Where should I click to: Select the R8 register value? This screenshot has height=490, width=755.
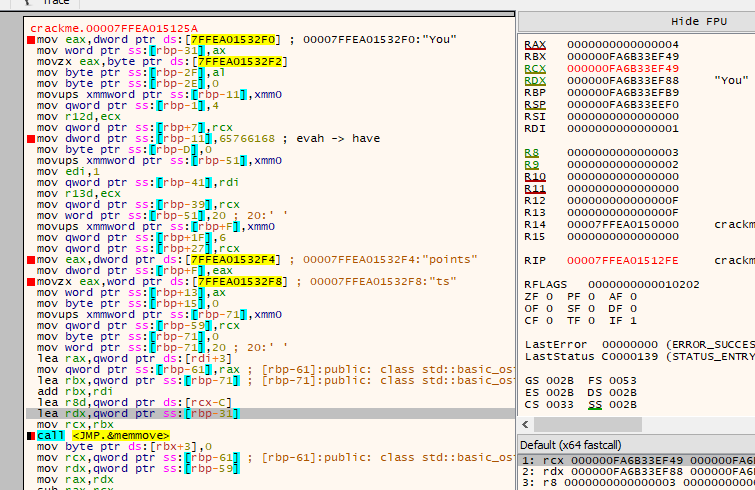click(x=623, y=153)
